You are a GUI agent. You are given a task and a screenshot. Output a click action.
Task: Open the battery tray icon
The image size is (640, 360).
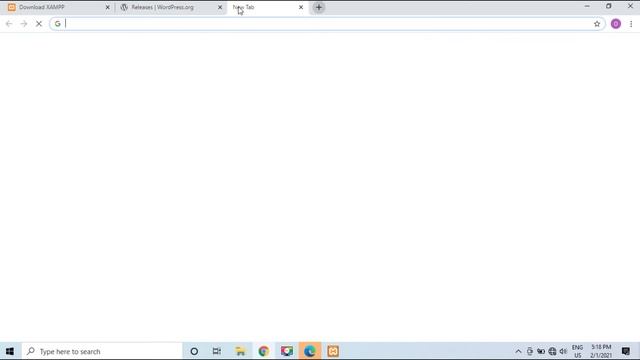click(x=541, y=351)
